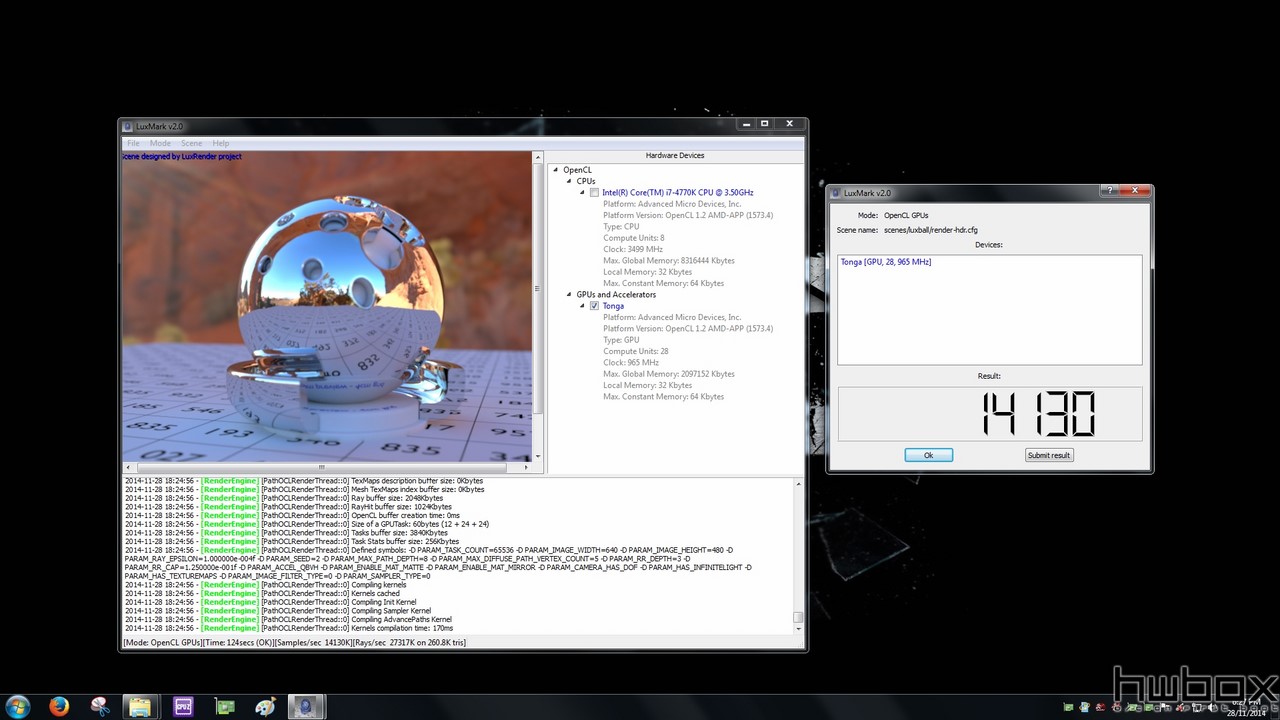The height and width of the screenshot is (720, 1280).
Task: Click the LuxMark main window title icon
Action: [127, 125]
